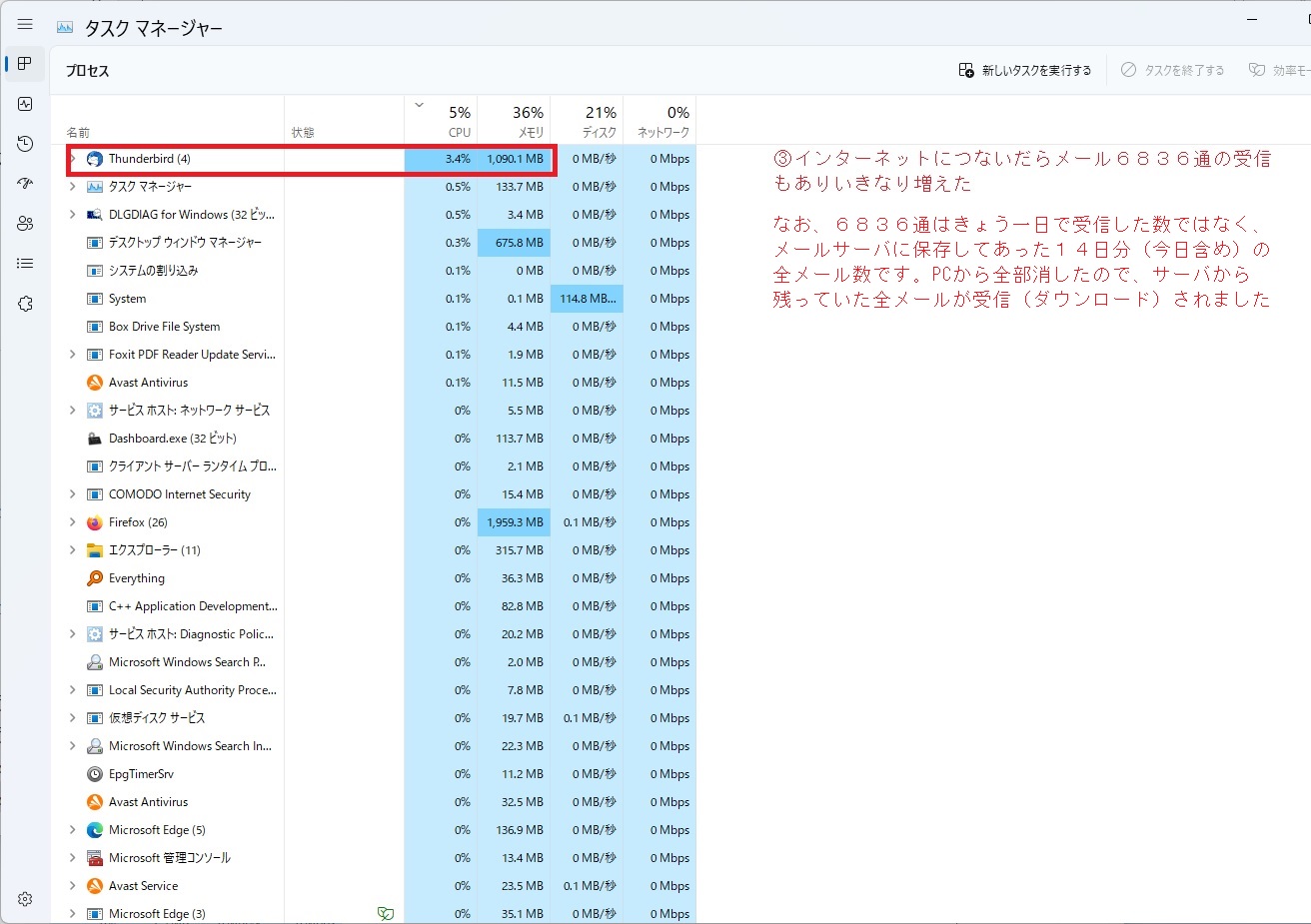Open Startup apps page icon
This screenshot has width=1311, height=924.
pyautogui.click(x=25, y=184)
